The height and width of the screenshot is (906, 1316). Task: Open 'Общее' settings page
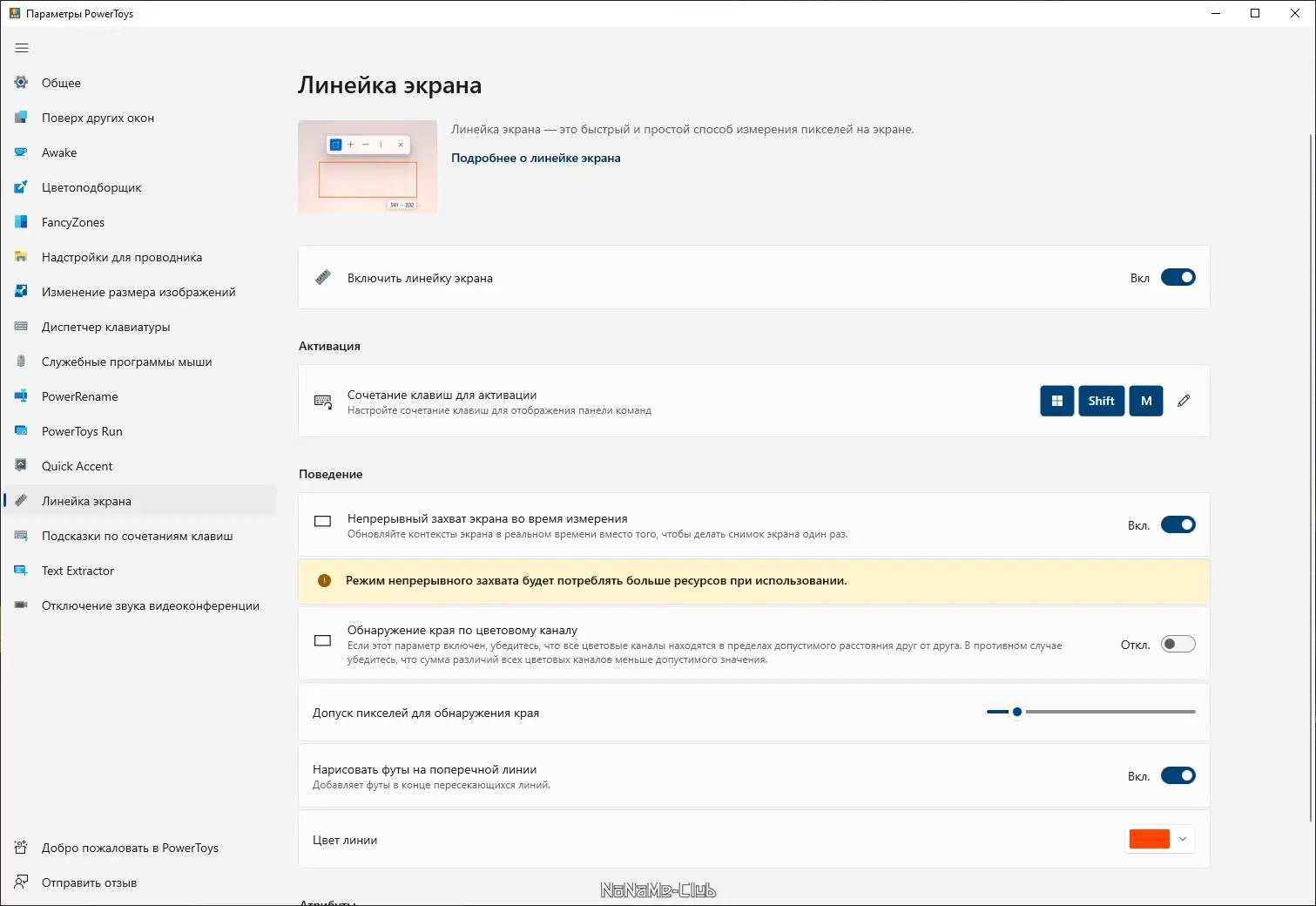(60, 83)
